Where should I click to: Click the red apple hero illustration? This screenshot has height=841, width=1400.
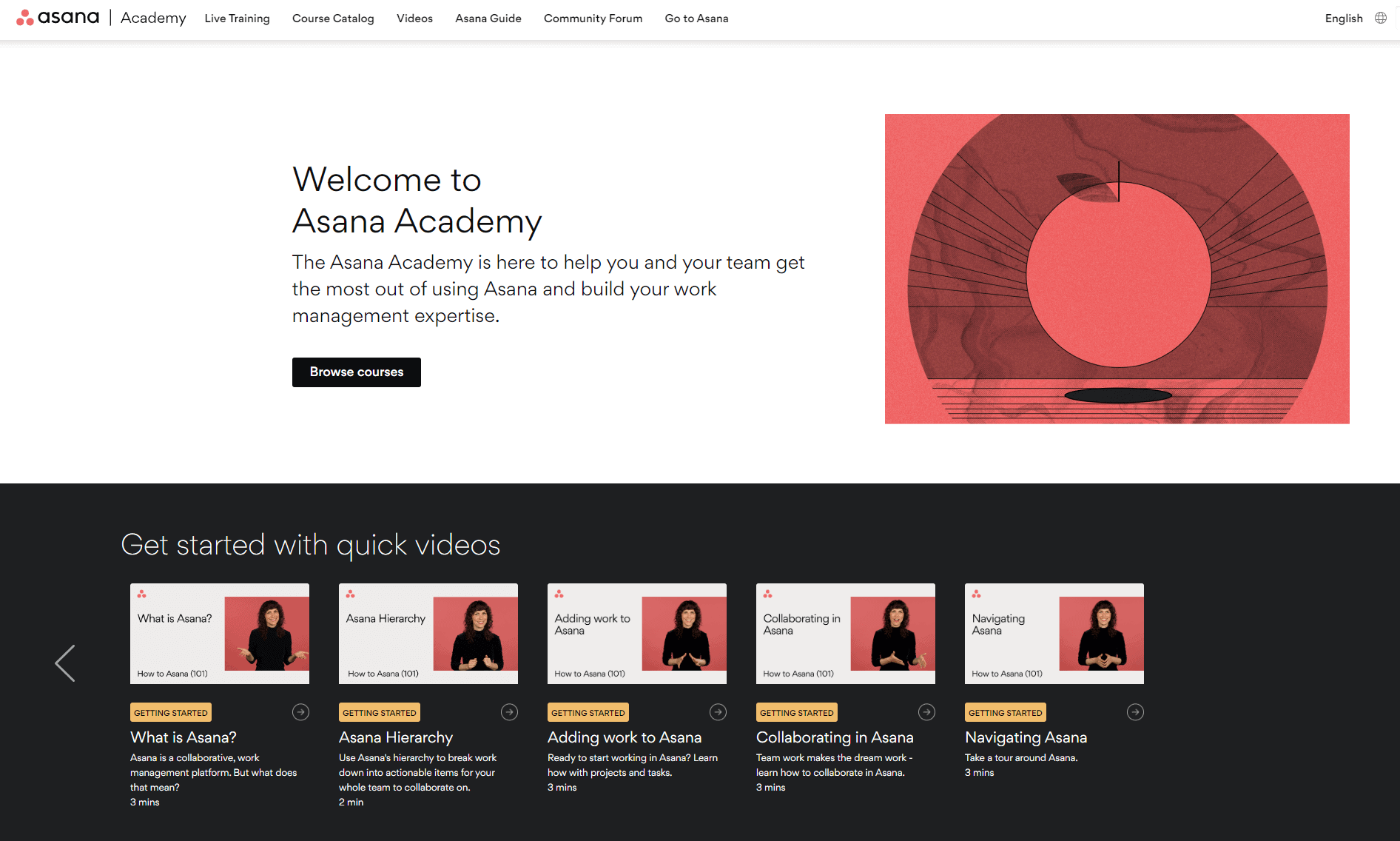(x=1117, y=269)
